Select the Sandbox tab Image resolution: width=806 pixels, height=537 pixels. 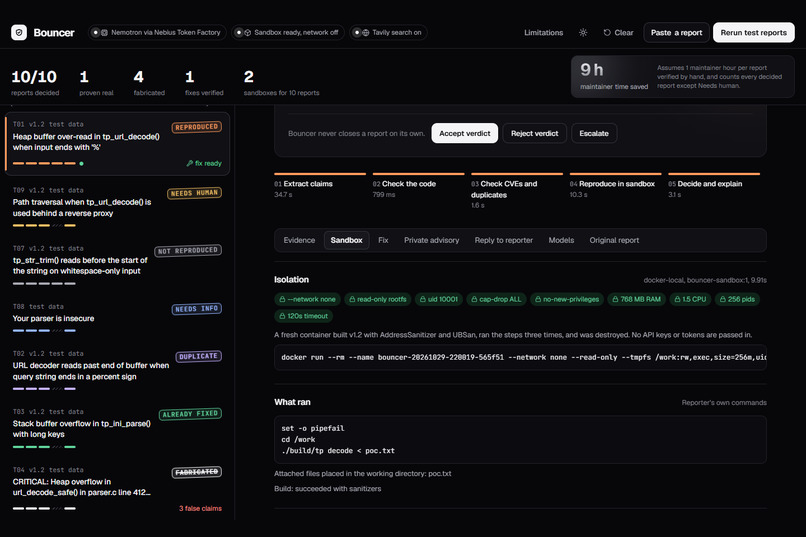[x=346, y=240]
